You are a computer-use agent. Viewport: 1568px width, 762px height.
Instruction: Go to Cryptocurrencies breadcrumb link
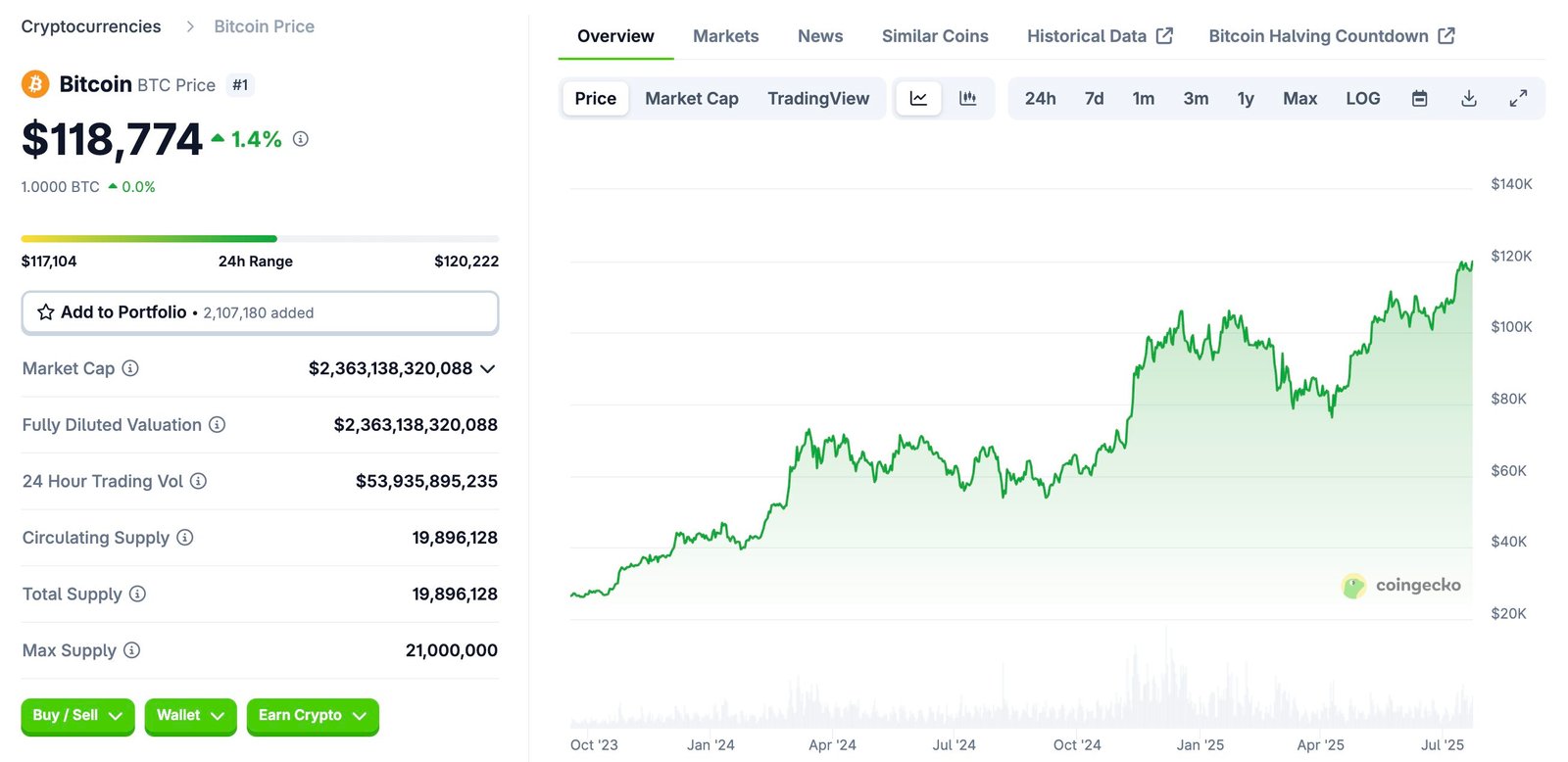[91, 26]
